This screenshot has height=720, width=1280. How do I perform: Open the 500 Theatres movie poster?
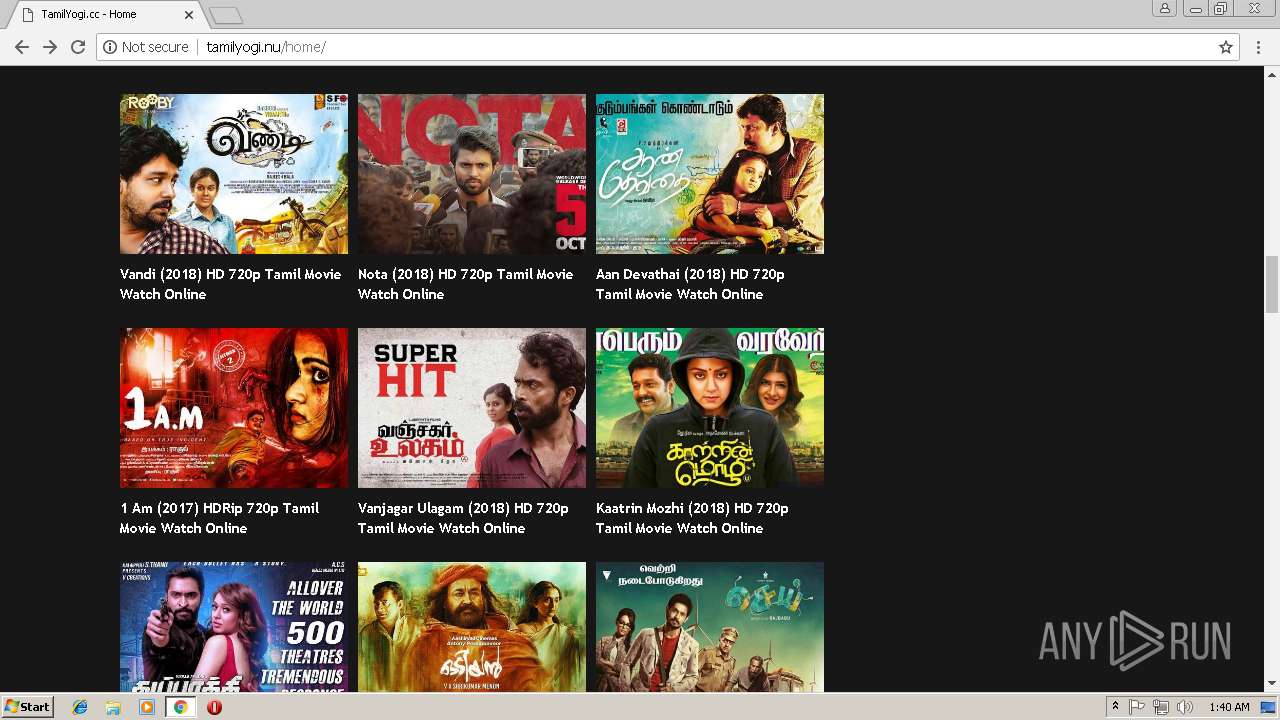pyautogui.click(x=234, y=627)
